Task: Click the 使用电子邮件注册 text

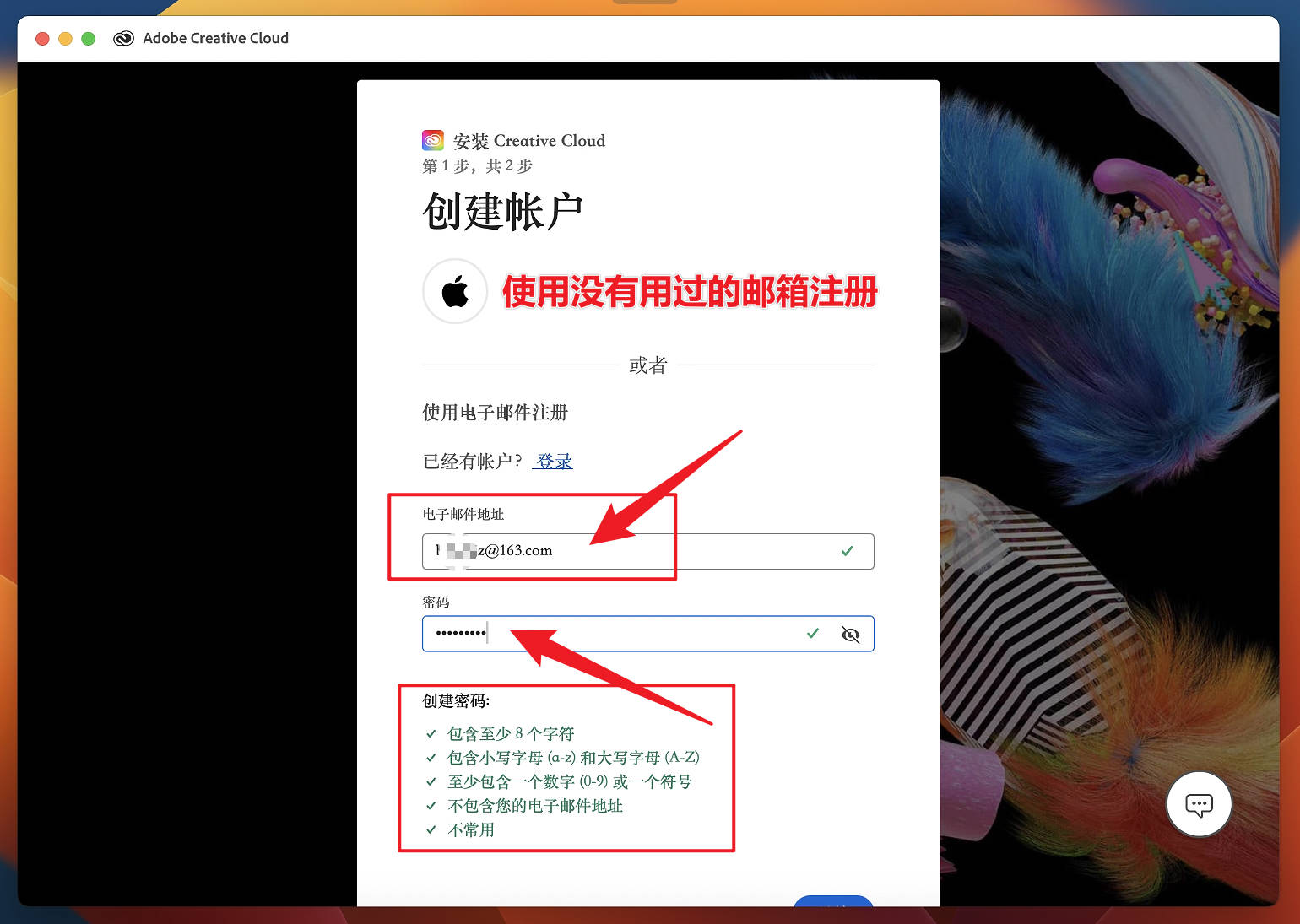Action: (495, 413)
